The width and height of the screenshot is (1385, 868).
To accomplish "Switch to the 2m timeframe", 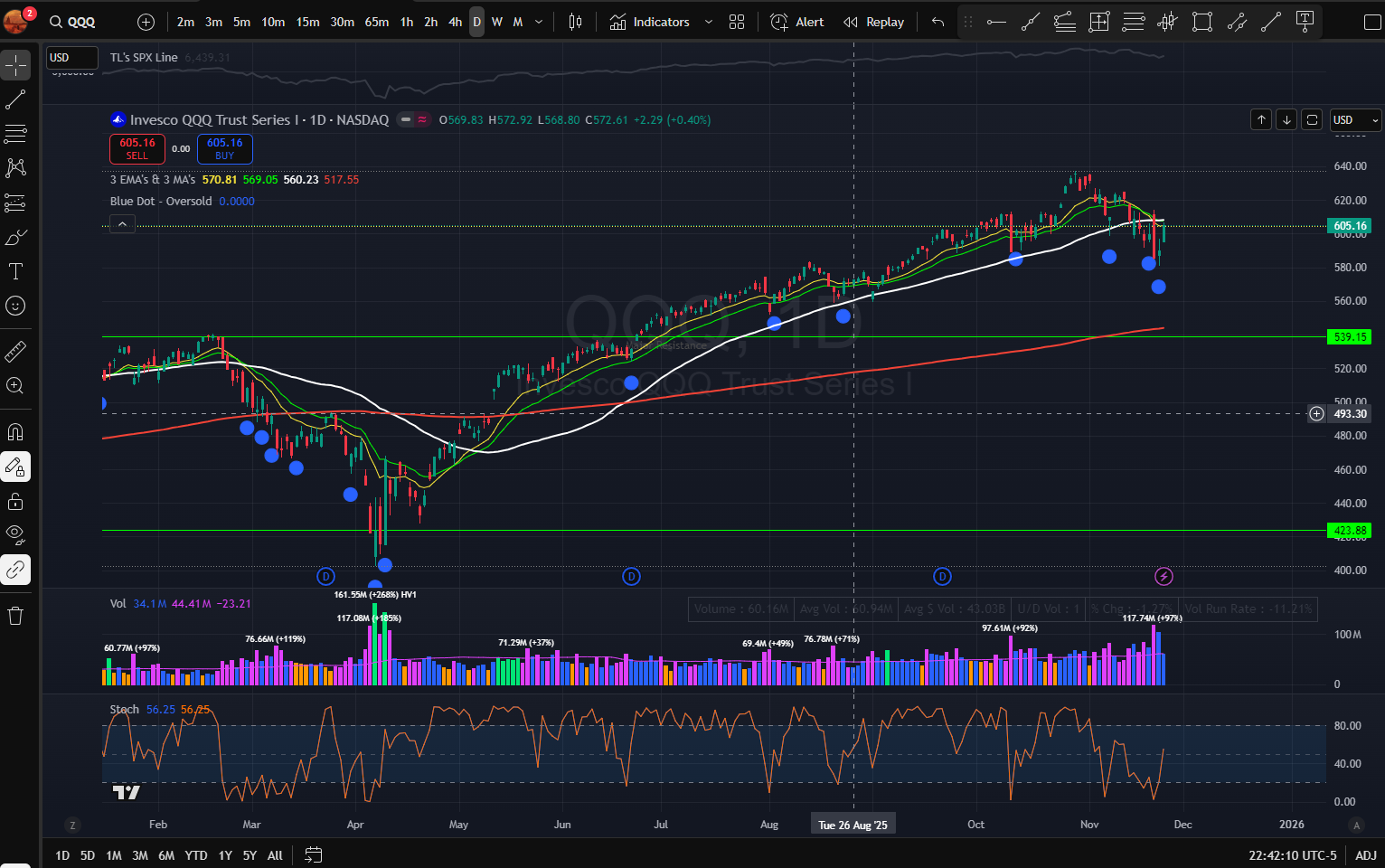I will [185, 22].
